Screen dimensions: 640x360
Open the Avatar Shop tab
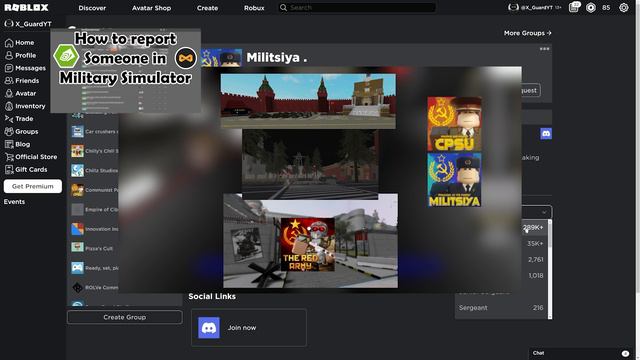[151, 8]
